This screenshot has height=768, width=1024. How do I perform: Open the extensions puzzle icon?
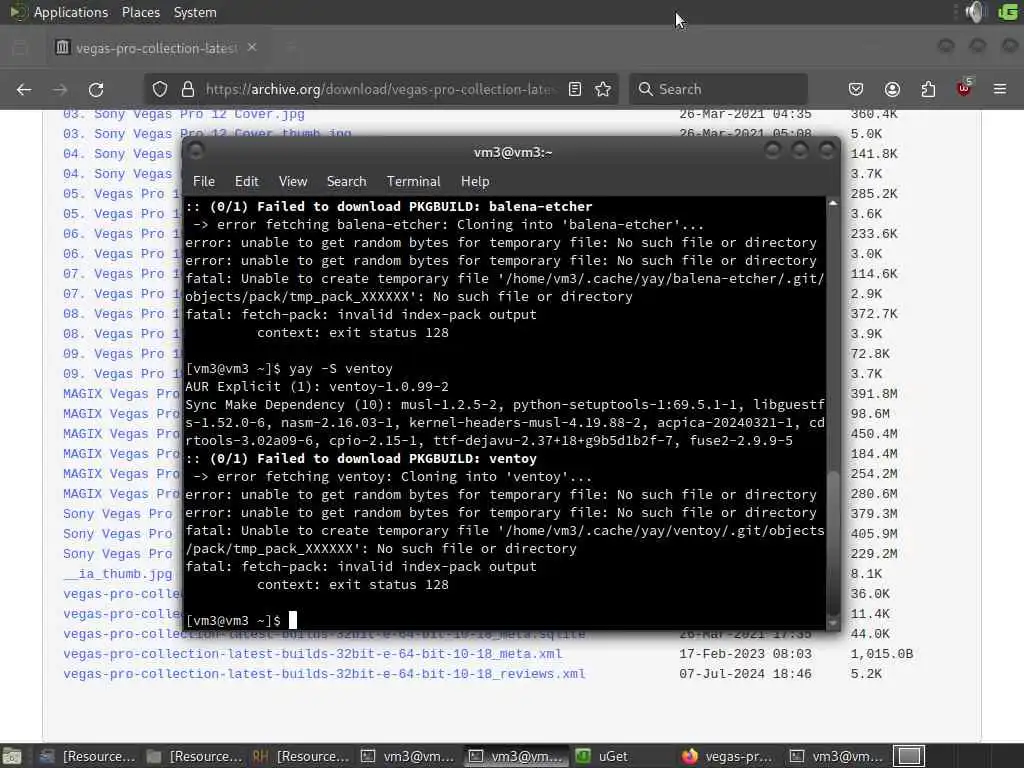(x=928, y=89)
